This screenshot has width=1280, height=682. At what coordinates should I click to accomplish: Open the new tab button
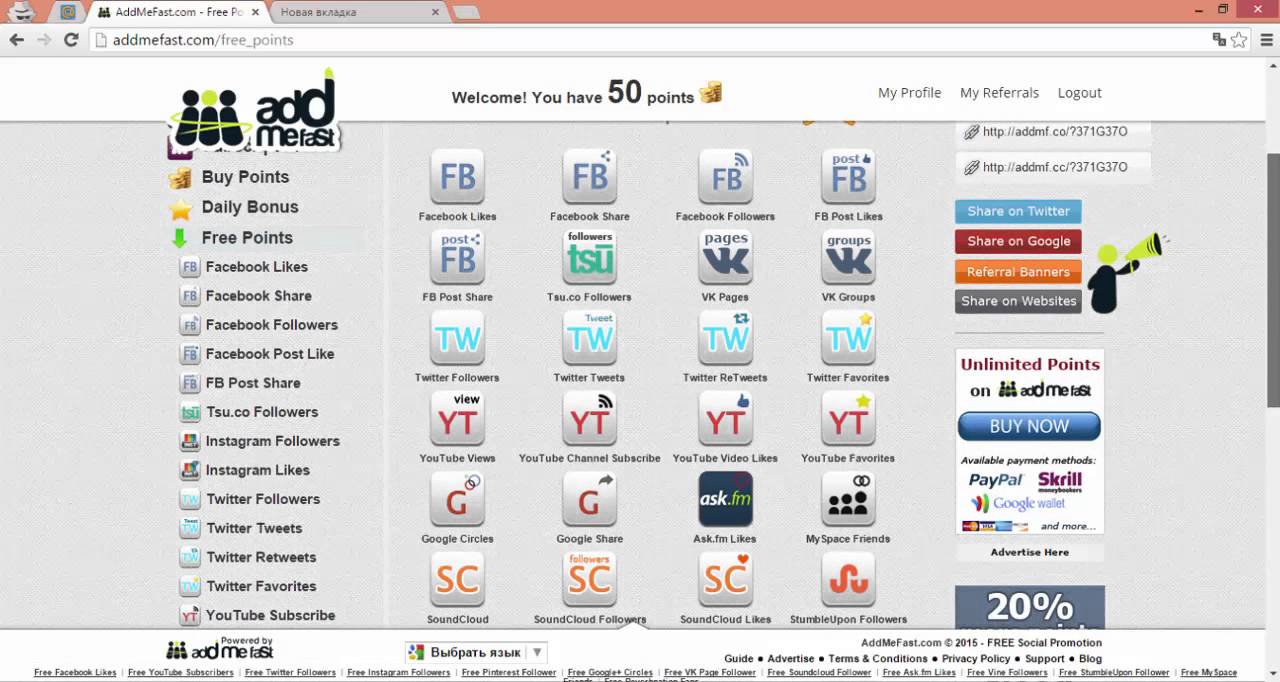(x=466, y=13)
